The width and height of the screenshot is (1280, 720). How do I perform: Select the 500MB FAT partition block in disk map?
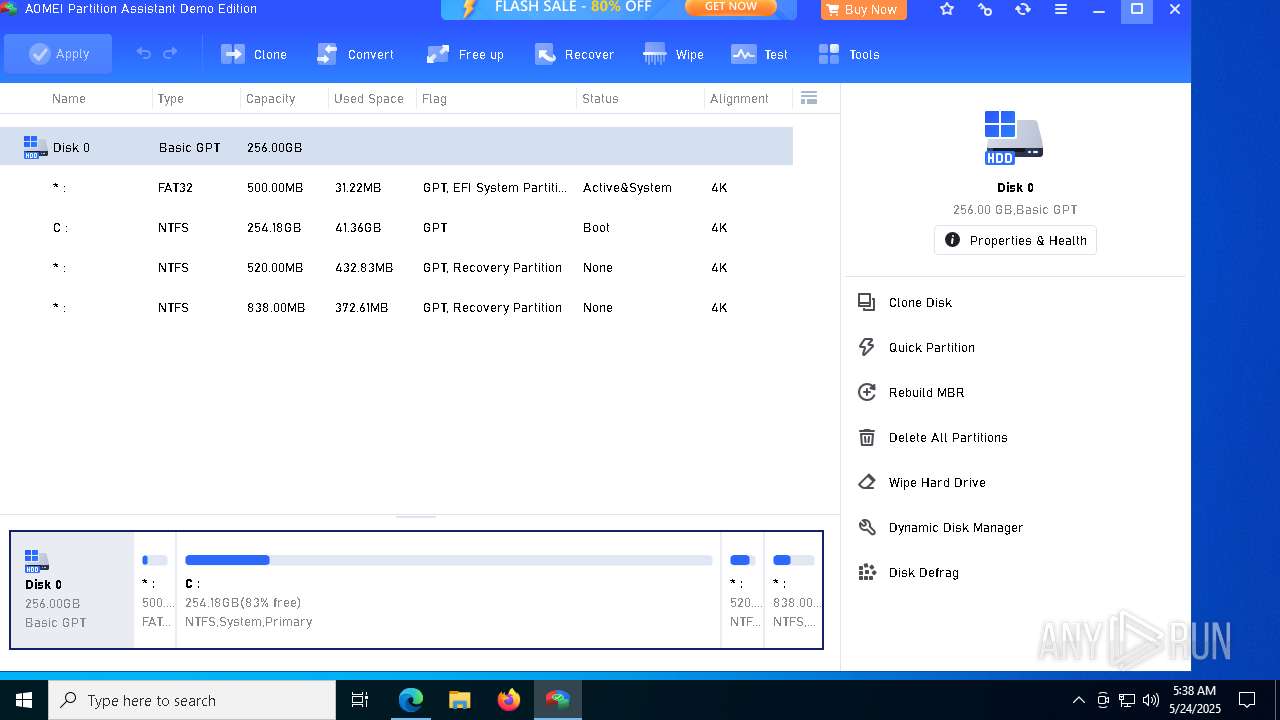pyautogui.click(x=155, y=590)
